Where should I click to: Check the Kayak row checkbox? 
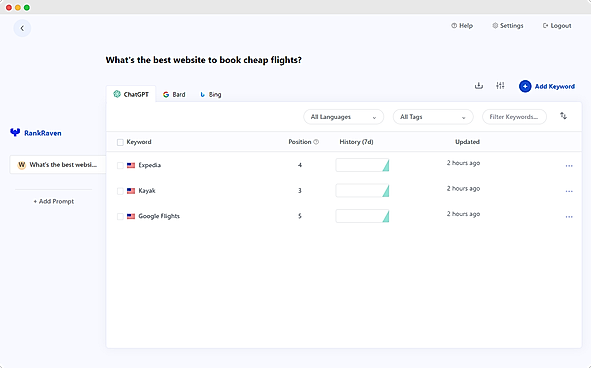[120, 191]
